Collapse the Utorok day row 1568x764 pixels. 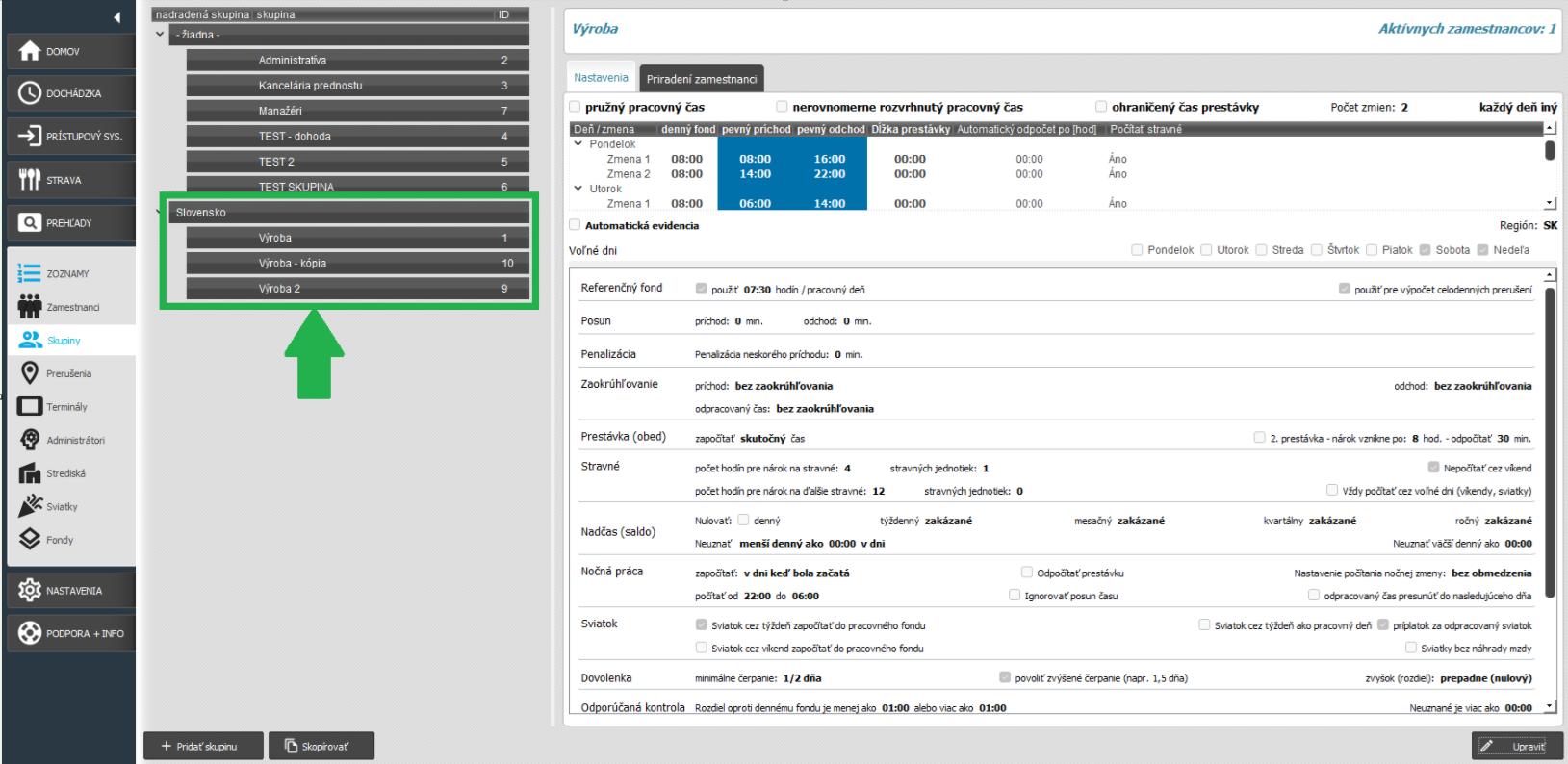tap(578, 189)
